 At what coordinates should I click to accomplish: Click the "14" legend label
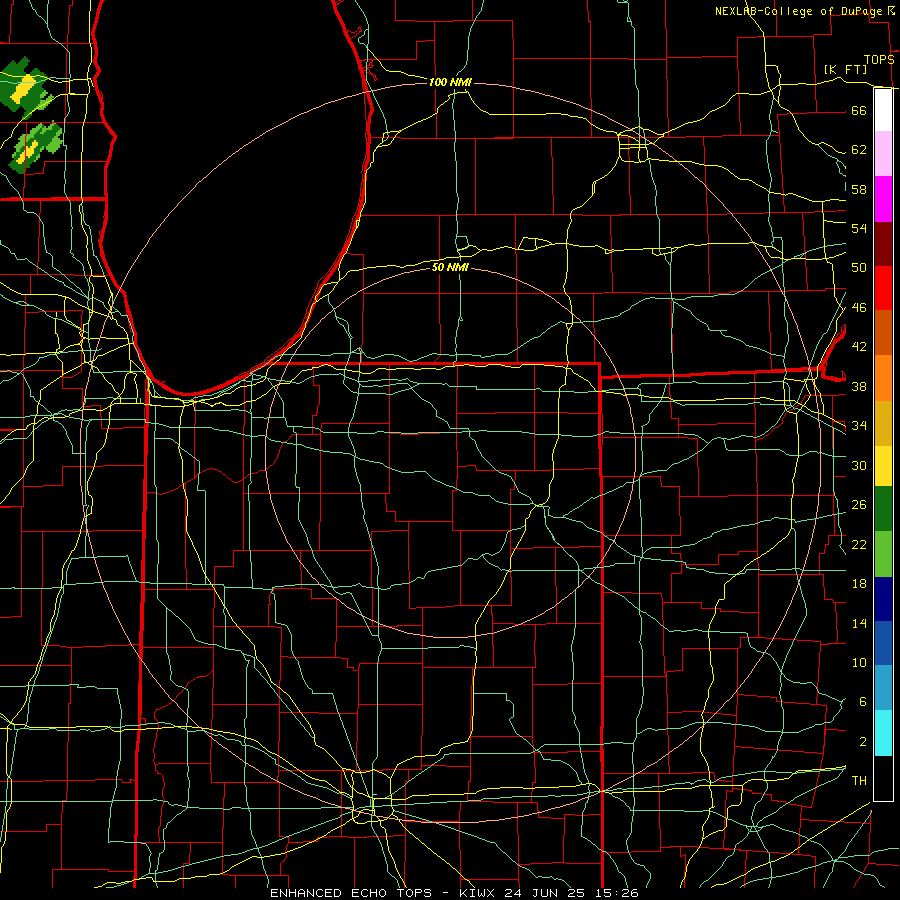coord(859,623)
